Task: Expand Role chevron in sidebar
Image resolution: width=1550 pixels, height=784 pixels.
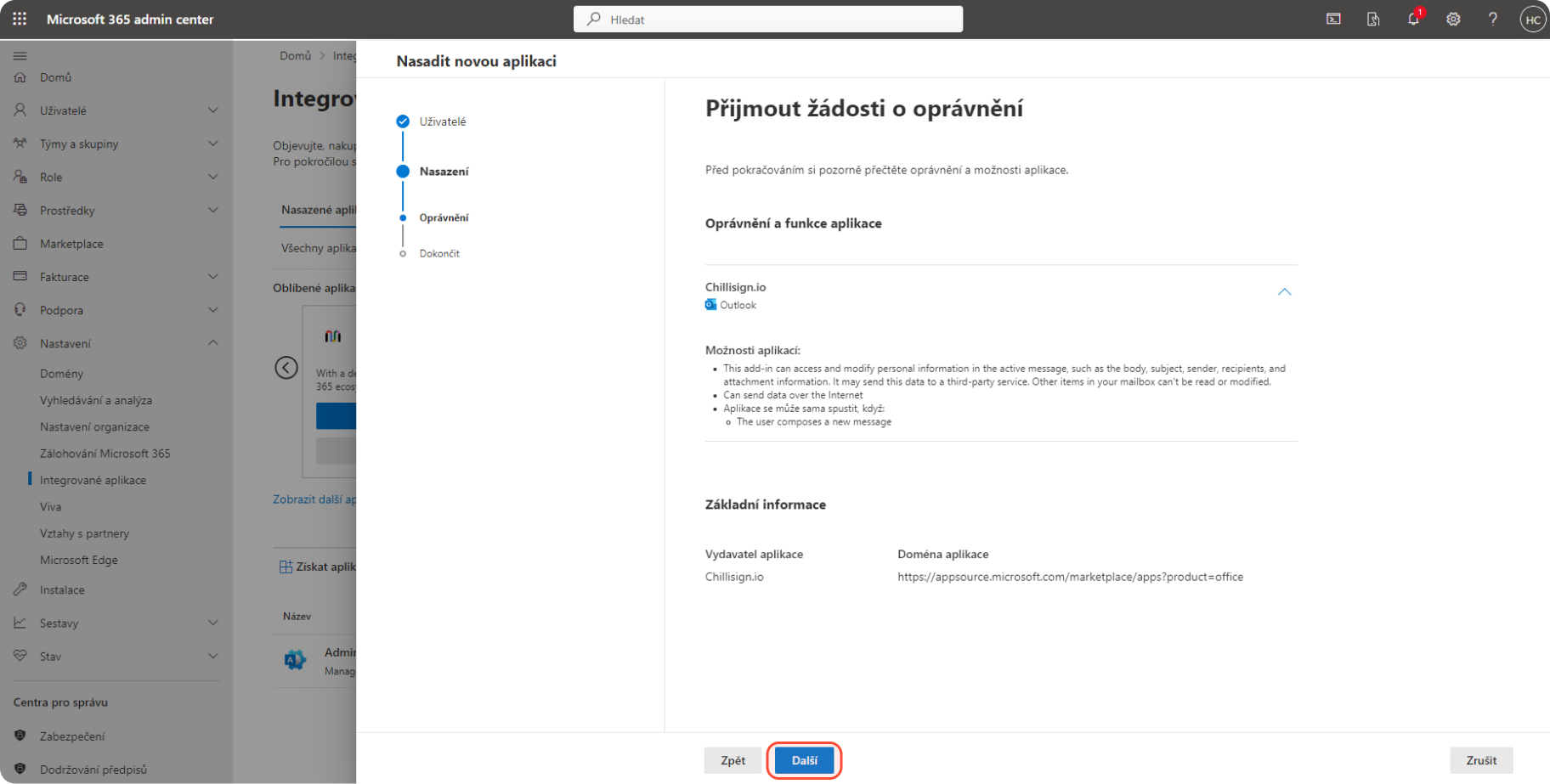Action: coord(213,177)
